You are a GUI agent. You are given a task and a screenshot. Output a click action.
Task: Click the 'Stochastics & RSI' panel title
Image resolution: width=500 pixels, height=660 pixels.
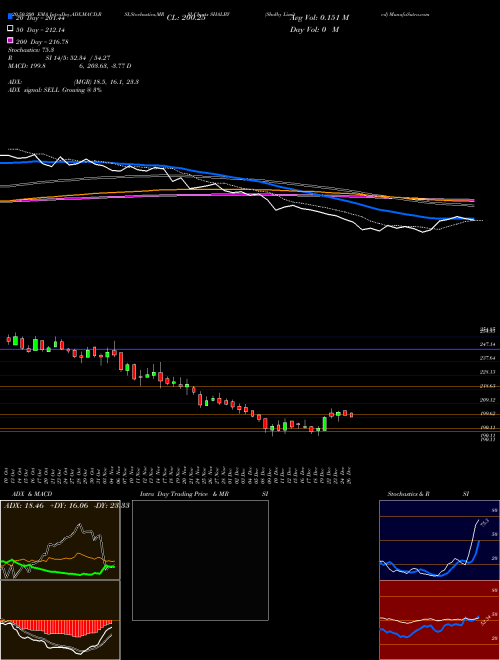[x=428, y=494]
